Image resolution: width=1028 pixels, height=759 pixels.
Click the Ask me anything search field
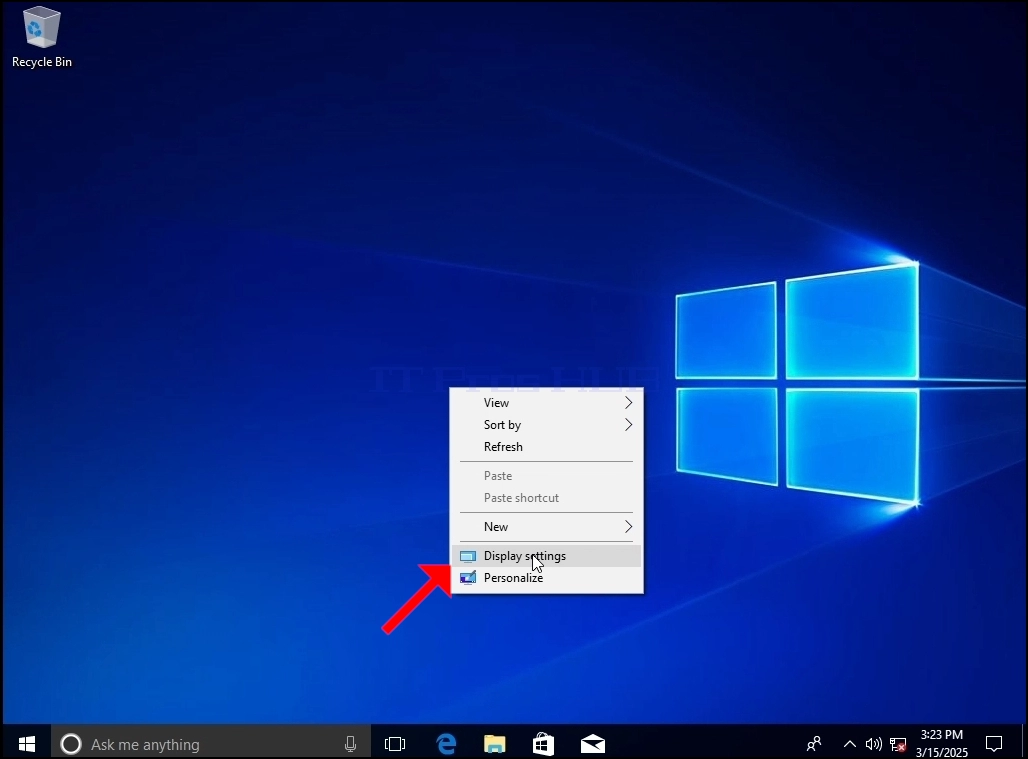(x=211, y=744)
